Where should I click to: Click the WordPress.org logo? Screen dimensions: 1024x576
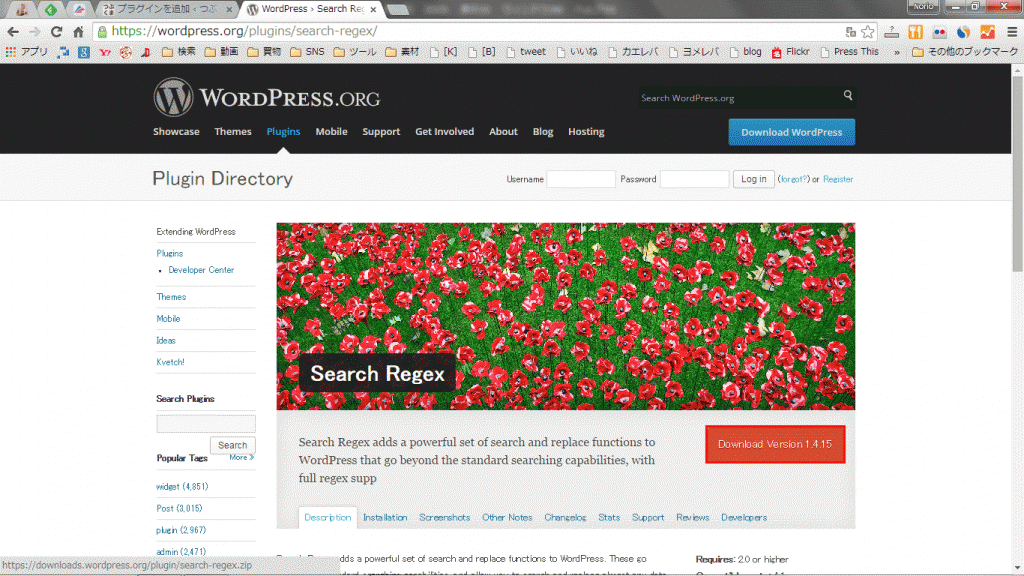pos(266,98)
